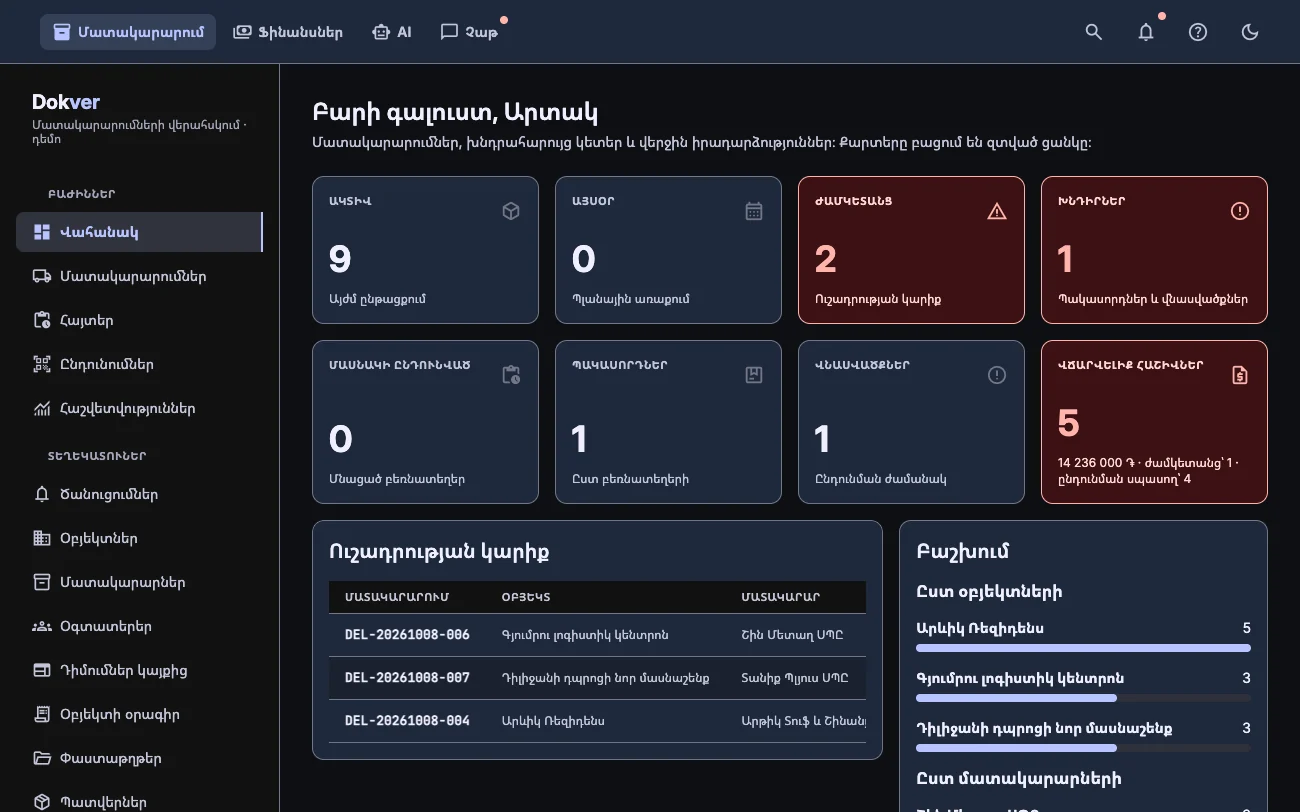Click the search magnifier icon
The width and height of the screenshot is (1300, 812).
coord(1094,32)
